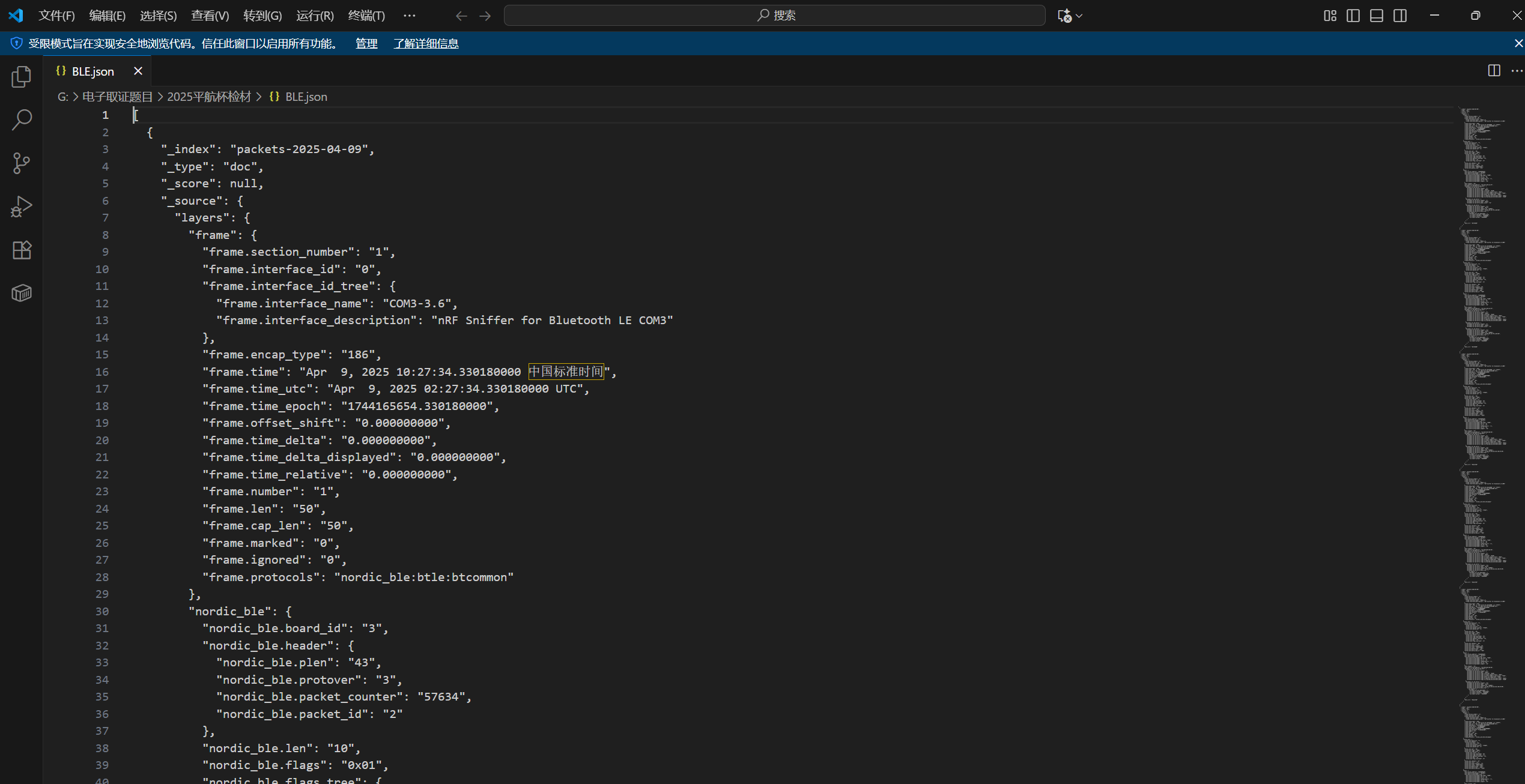Open the Source Control view
Screen dimensions: 1525x784
pos(22,163)
